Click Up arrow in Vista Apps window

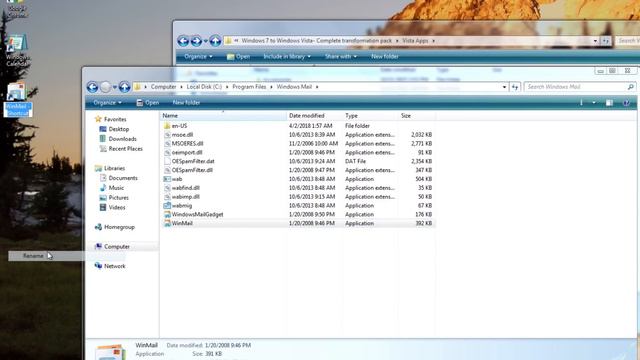point(216,41)
